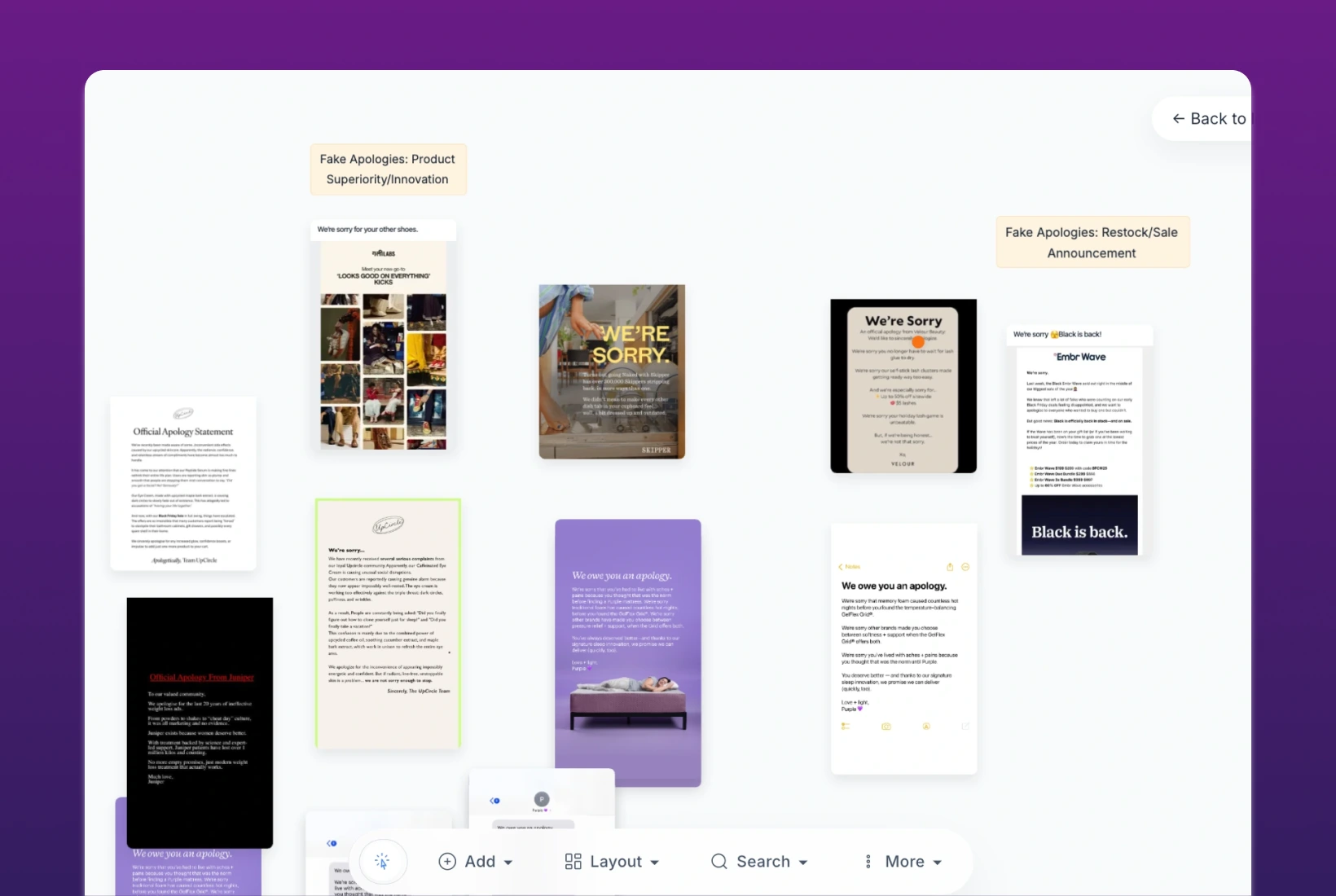Image resolution: width=1336 pixels, height=896 pixels.
Task: Open the purple mattress apology image
Action: [628, 652]
